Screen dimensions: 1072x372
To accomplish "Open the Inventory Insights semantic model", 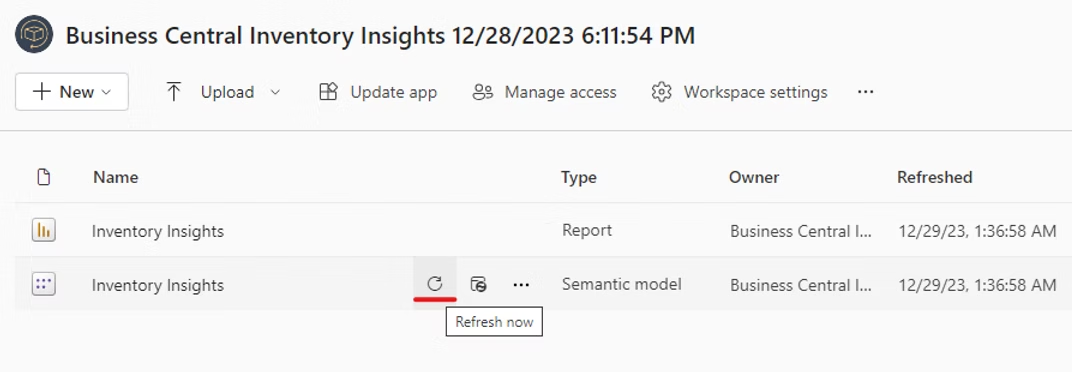I will (x=158, y=284).
